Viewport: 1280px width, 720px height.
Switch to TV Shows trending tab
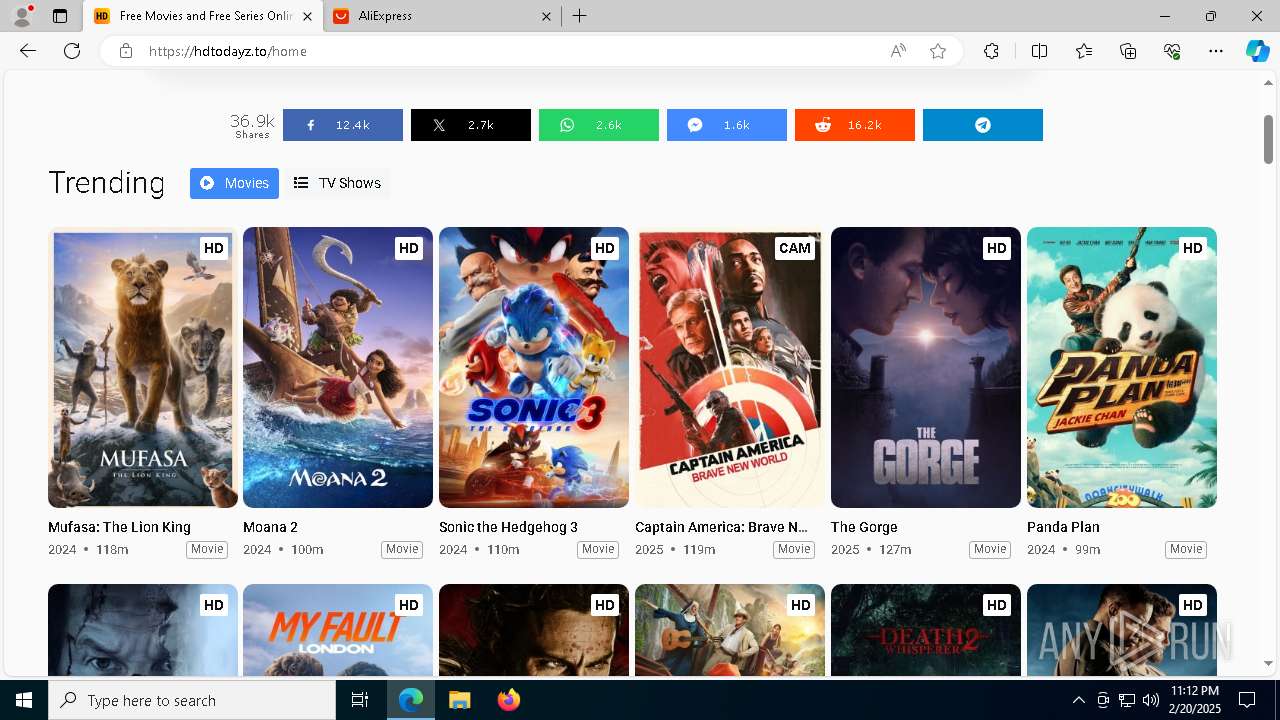point(337,183)
